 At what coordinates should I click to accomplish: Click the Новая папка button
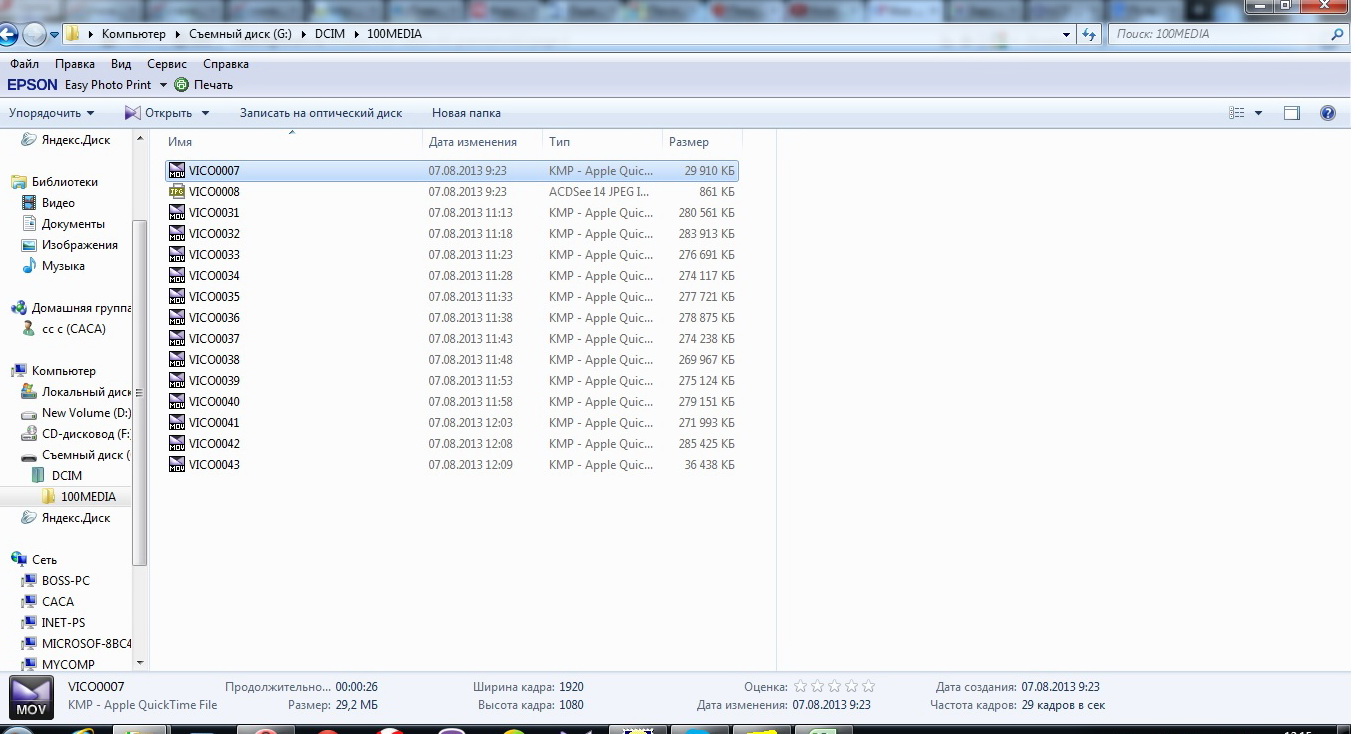tap(466, 113)
